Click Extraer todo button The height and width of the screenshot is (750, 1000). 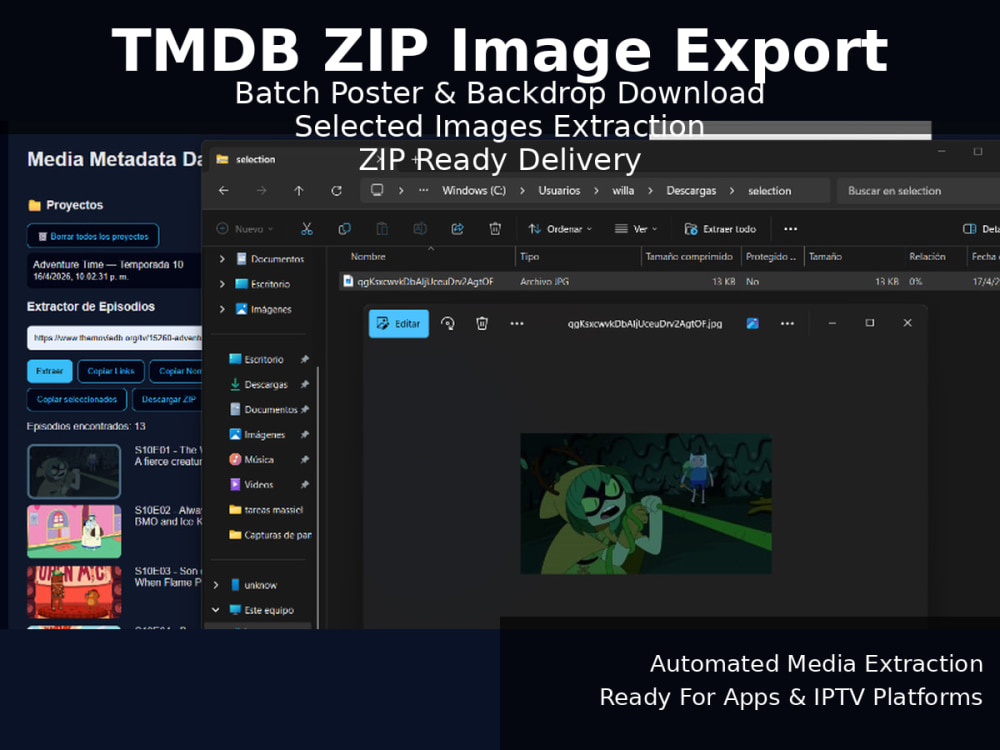tap(720, 229)
